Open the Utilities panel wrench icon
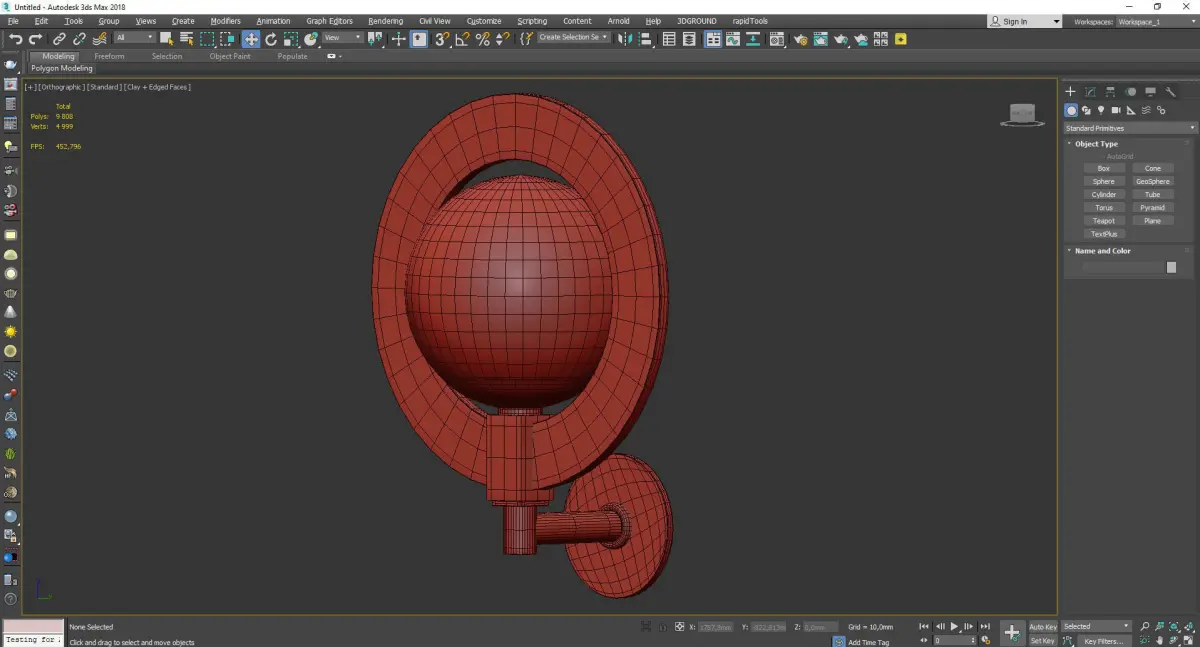 1171,92
